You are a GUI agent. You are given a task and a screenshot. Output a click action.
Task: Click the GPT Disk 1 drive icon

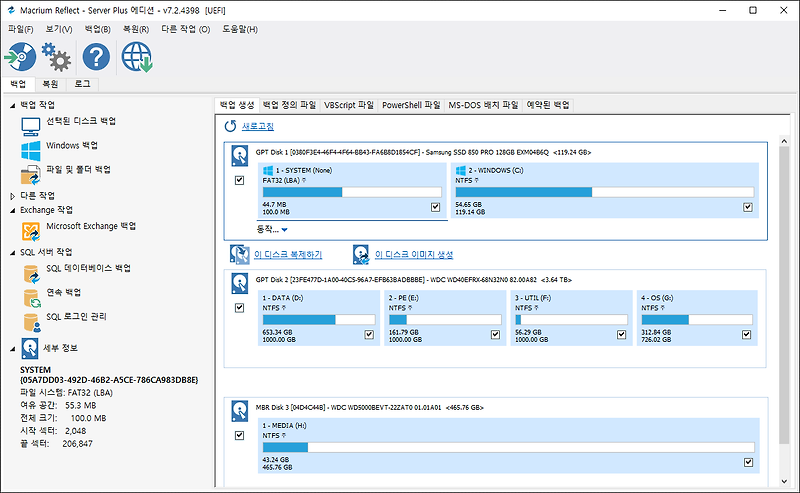(x=240, y=156)
